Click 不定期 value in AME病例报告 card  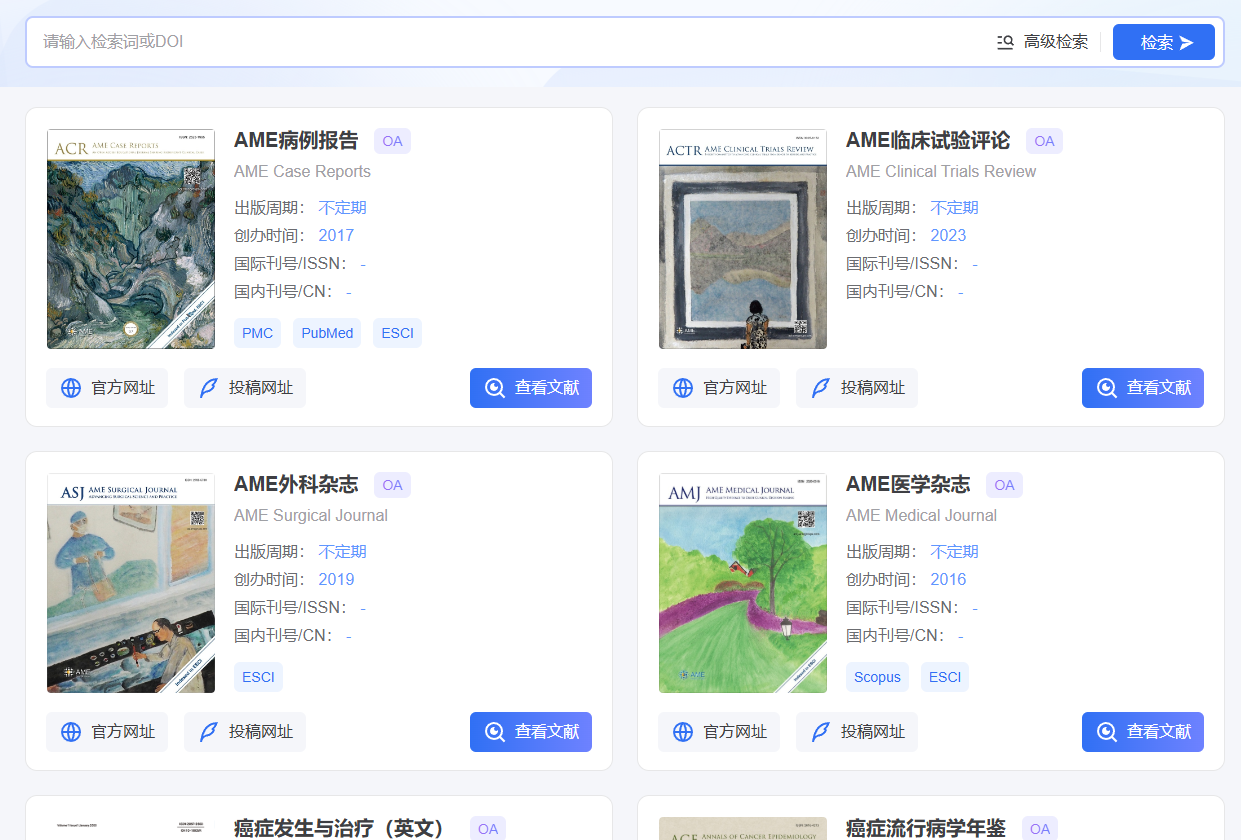pyautogui.click(x=342, y=208)
